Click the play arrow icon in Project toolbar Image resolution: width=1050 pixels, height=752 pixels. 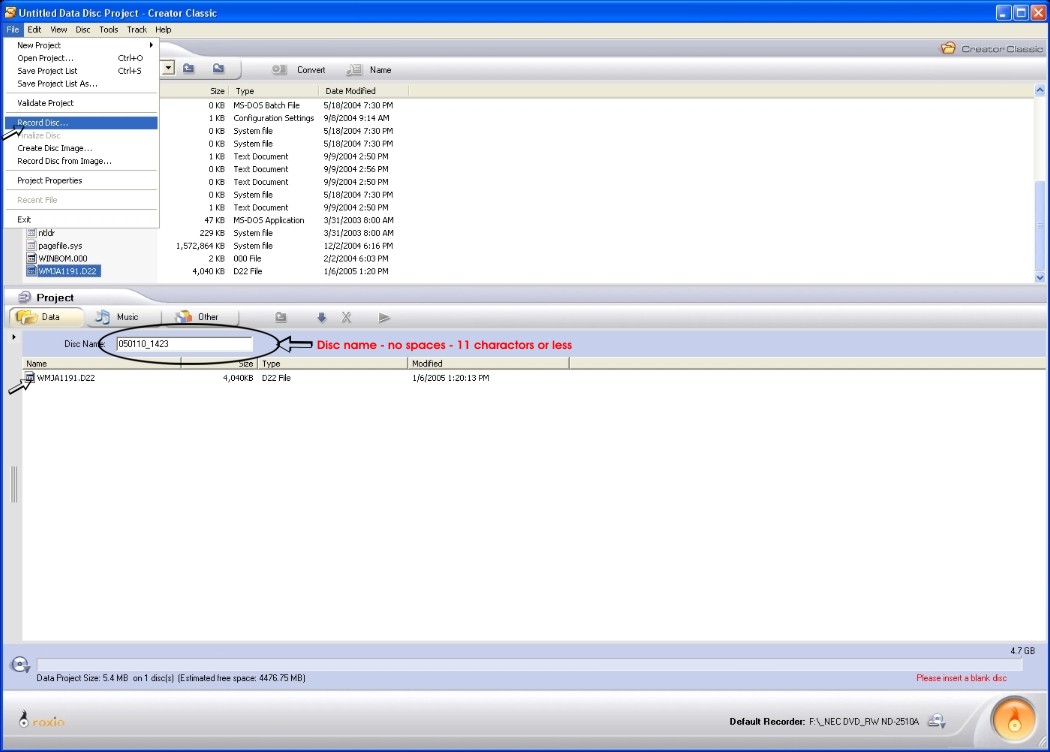pos(384,317)
